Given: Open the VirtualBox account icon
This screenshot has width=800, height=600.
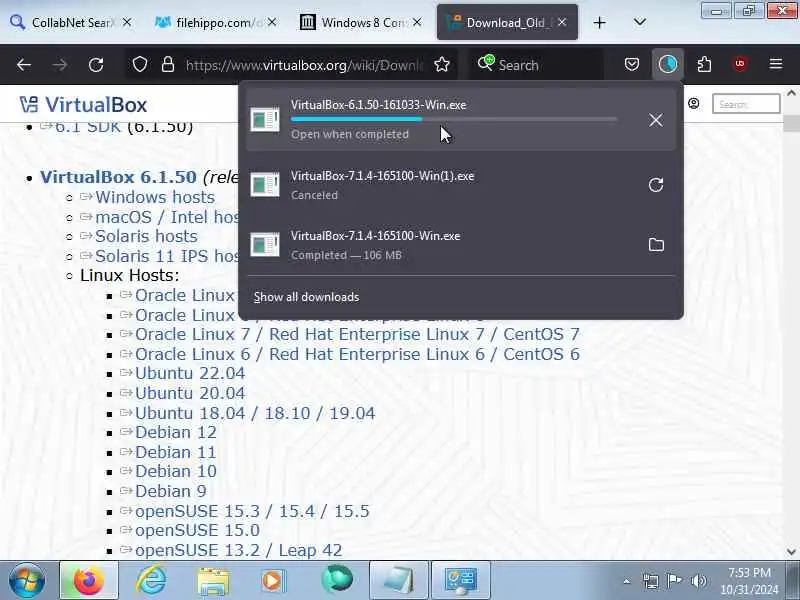Looking at the screenshot, I should pyautogui.click(x=693, y=104).
